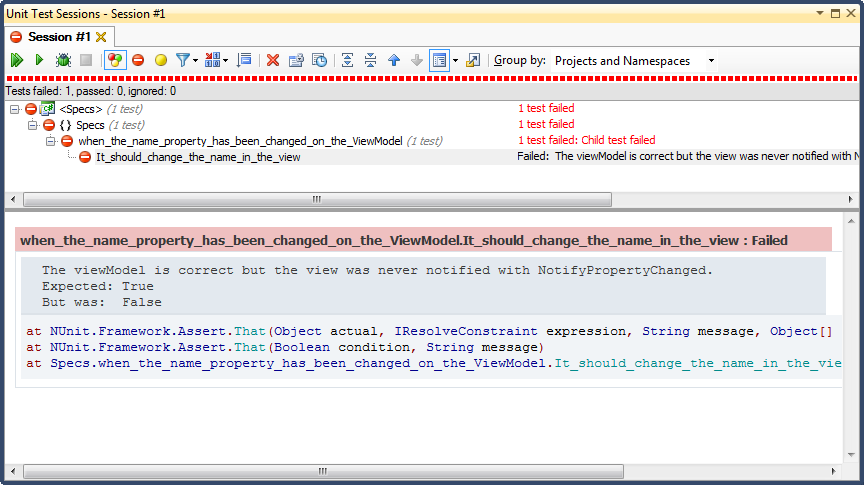Open dropdown arrow beside the grid icon

click(225, 61)
